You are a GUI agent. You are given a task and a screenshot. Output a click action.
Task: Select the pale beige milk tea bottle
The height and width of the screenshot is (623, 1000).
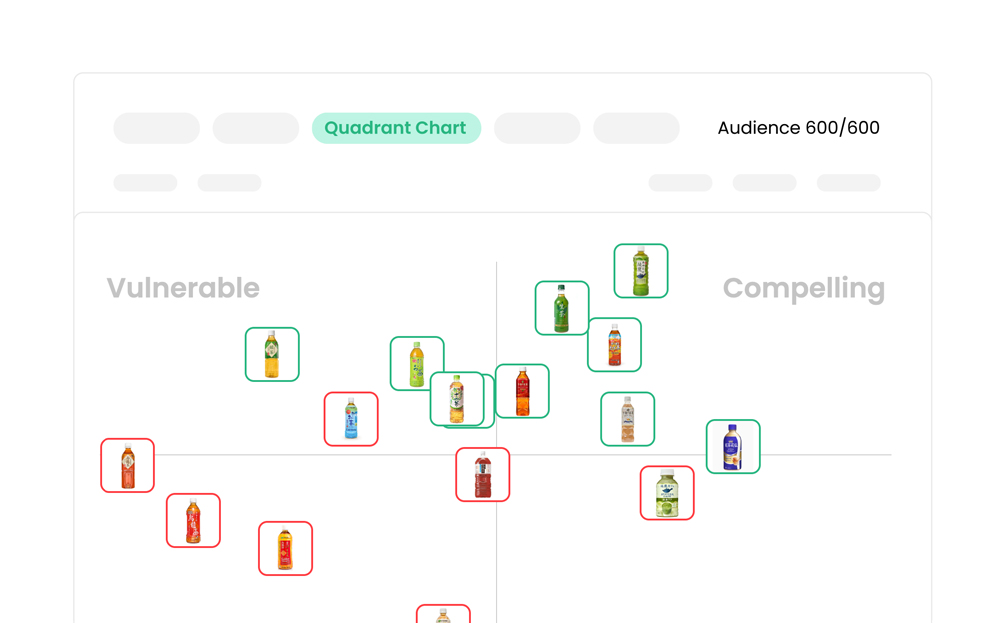pos(627,419)
